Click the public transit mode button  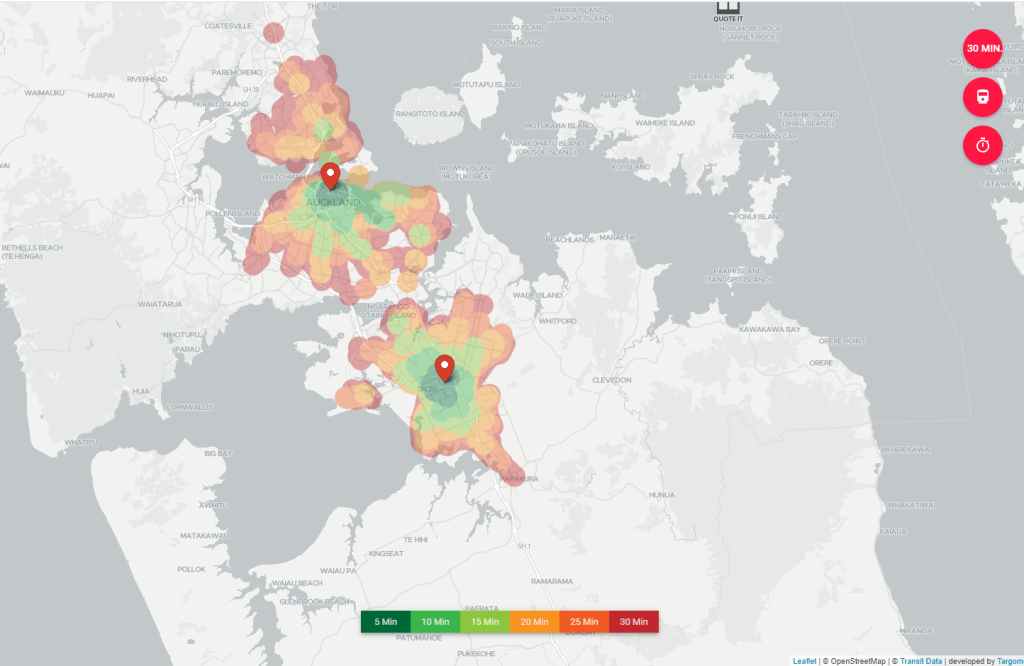[x=982, y=97]
